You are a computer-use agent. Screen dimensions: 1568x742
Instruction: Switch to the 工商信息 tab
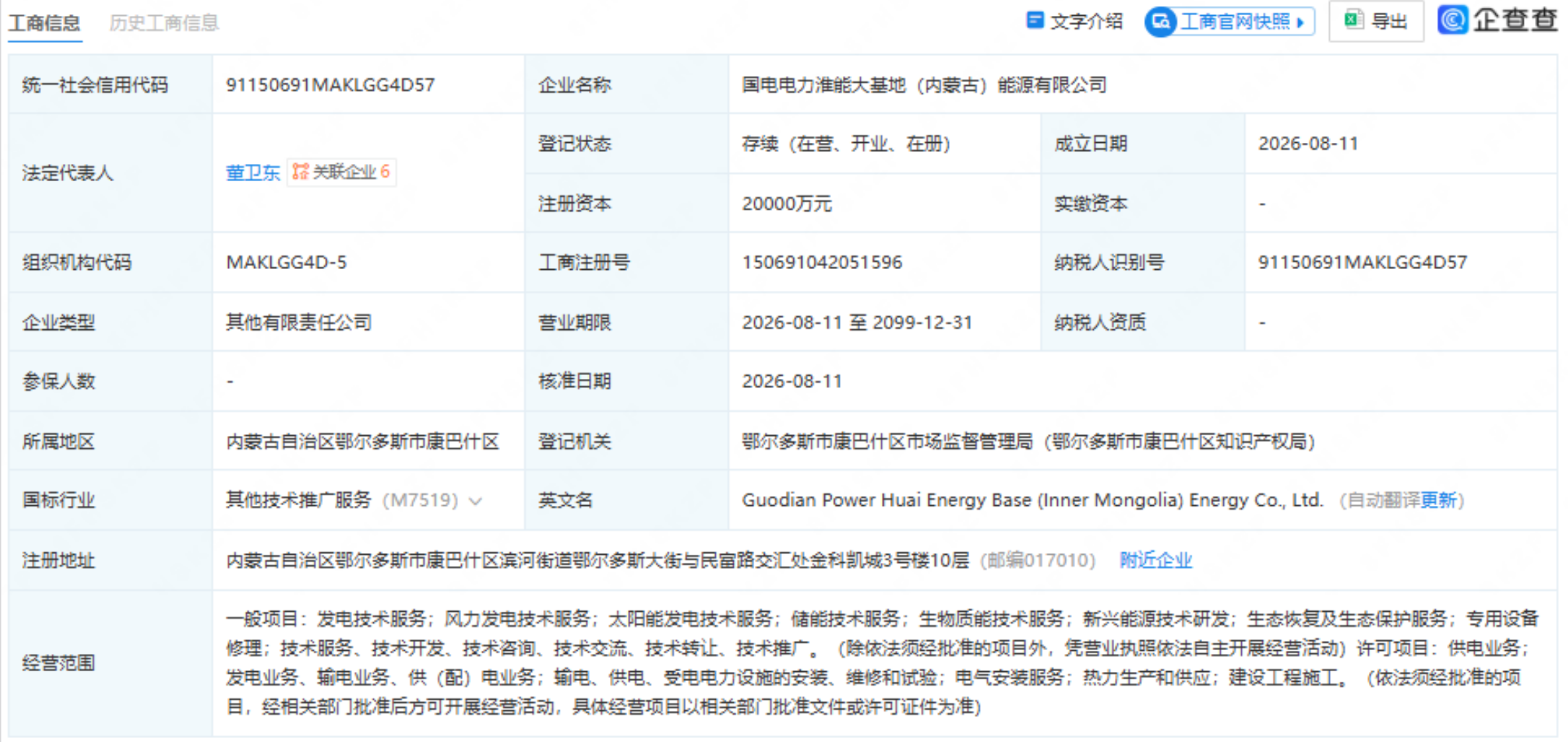44,23
